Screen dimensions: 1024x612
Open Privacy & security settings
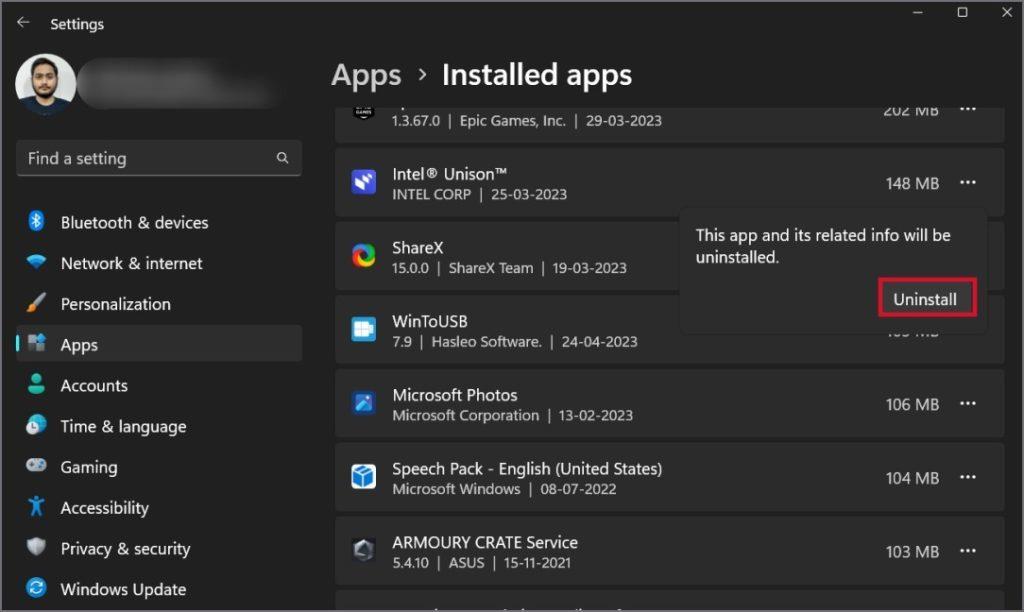[x=159, y=549]
